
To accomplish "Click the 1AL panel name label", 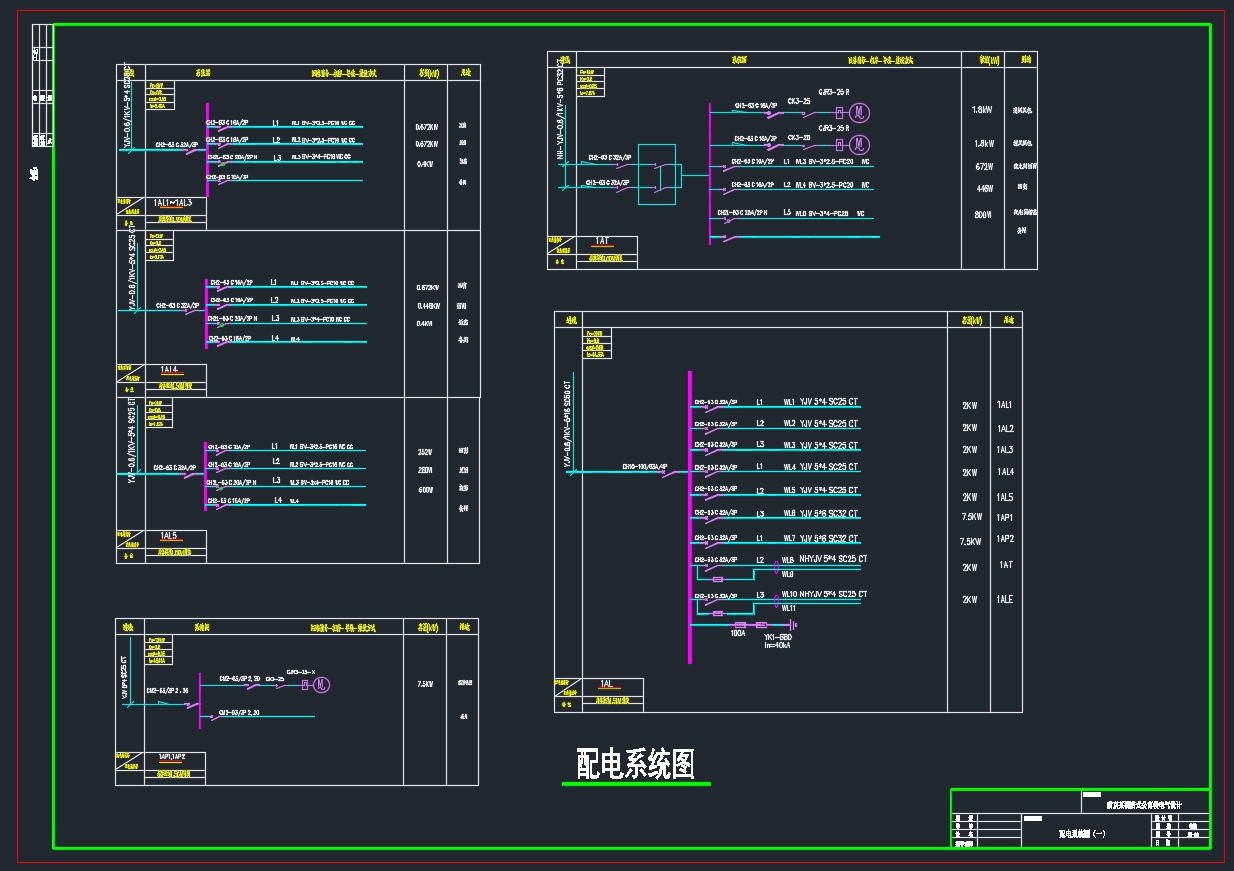I will (x=606, y=684).
